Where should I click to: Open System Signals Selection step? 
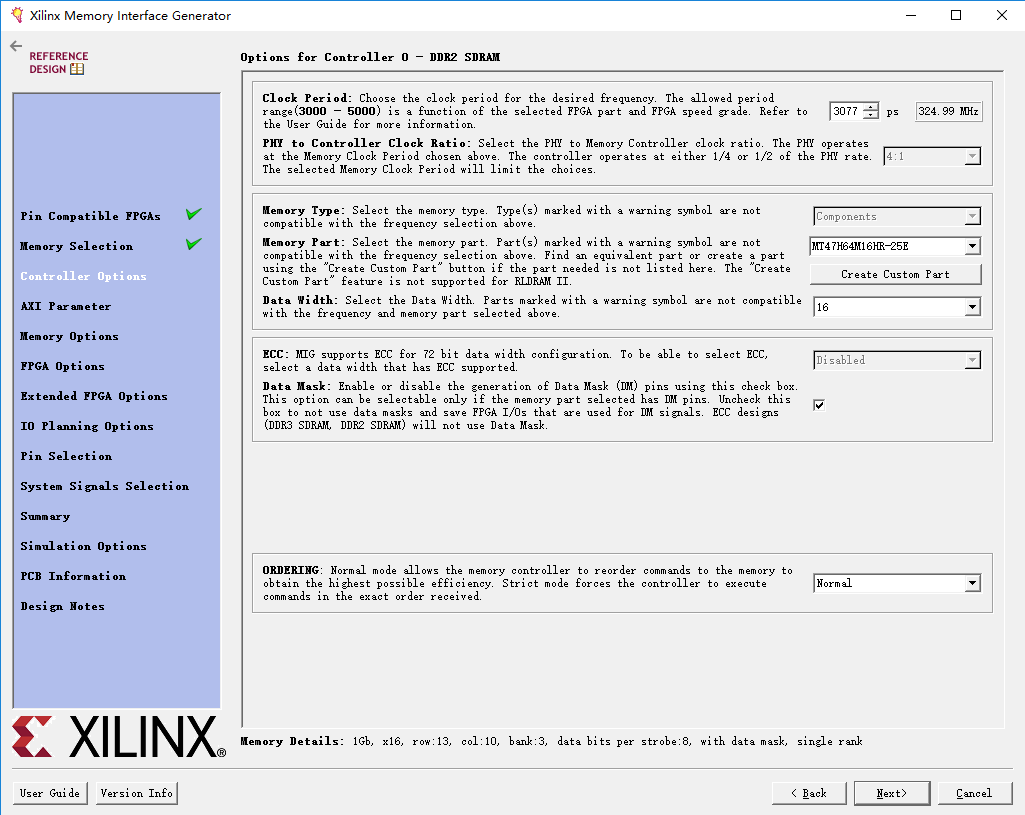(105, 486)
